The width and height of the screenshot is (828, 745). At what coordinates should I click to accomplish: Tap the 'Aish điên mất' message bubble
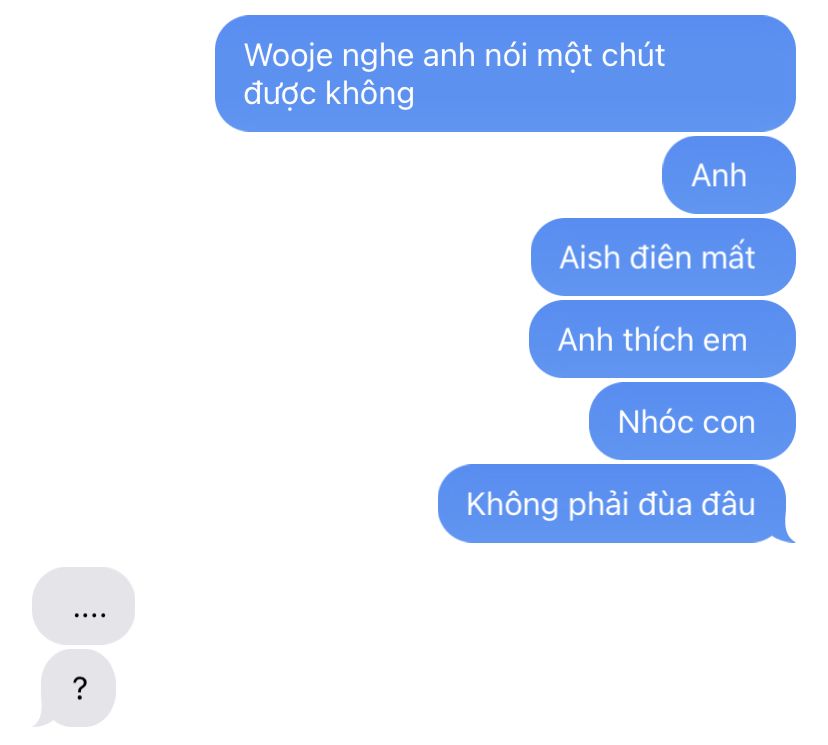pos(663,257)
